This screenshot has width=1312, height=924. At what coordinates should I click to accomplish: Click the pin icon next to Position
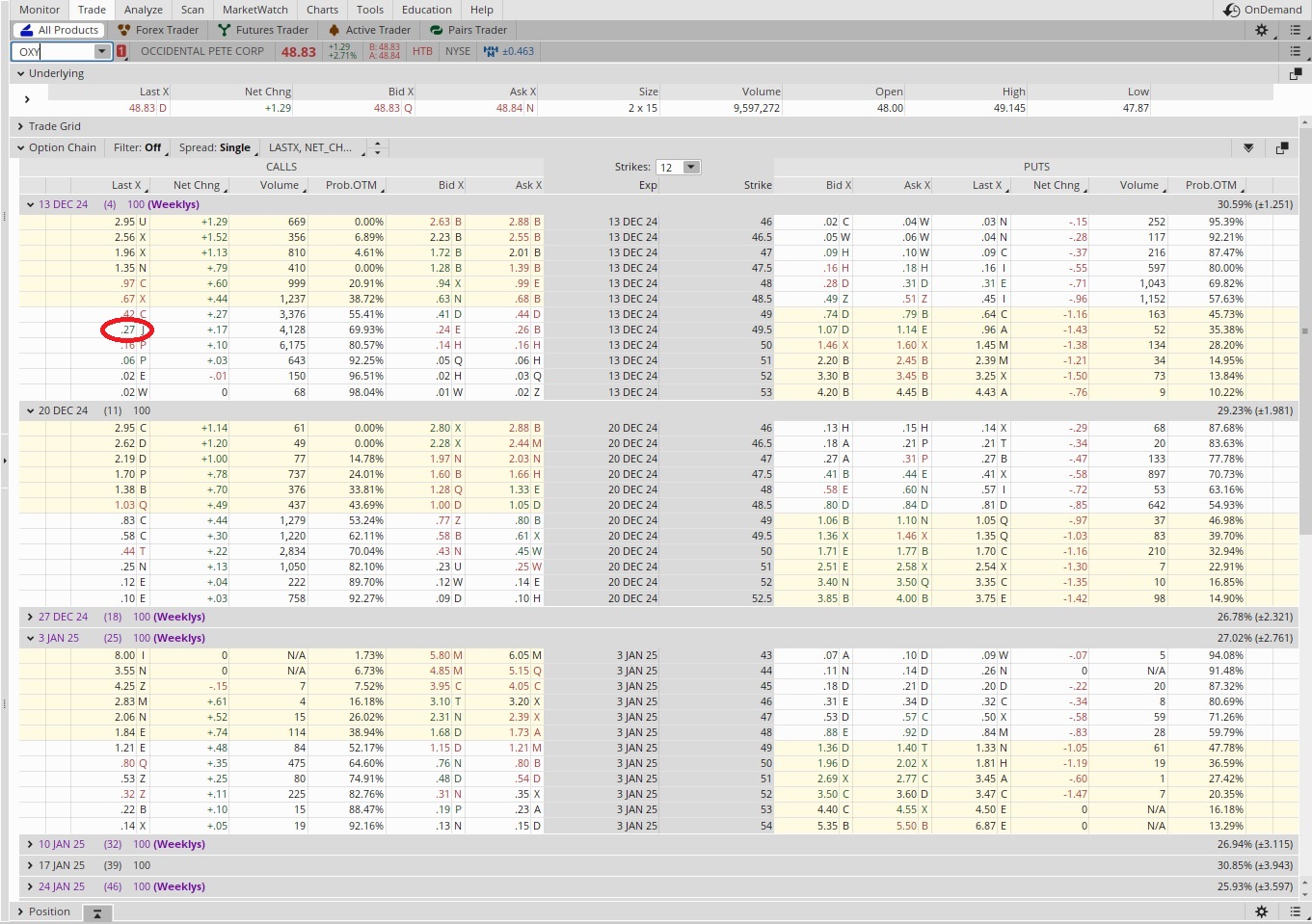97,912
